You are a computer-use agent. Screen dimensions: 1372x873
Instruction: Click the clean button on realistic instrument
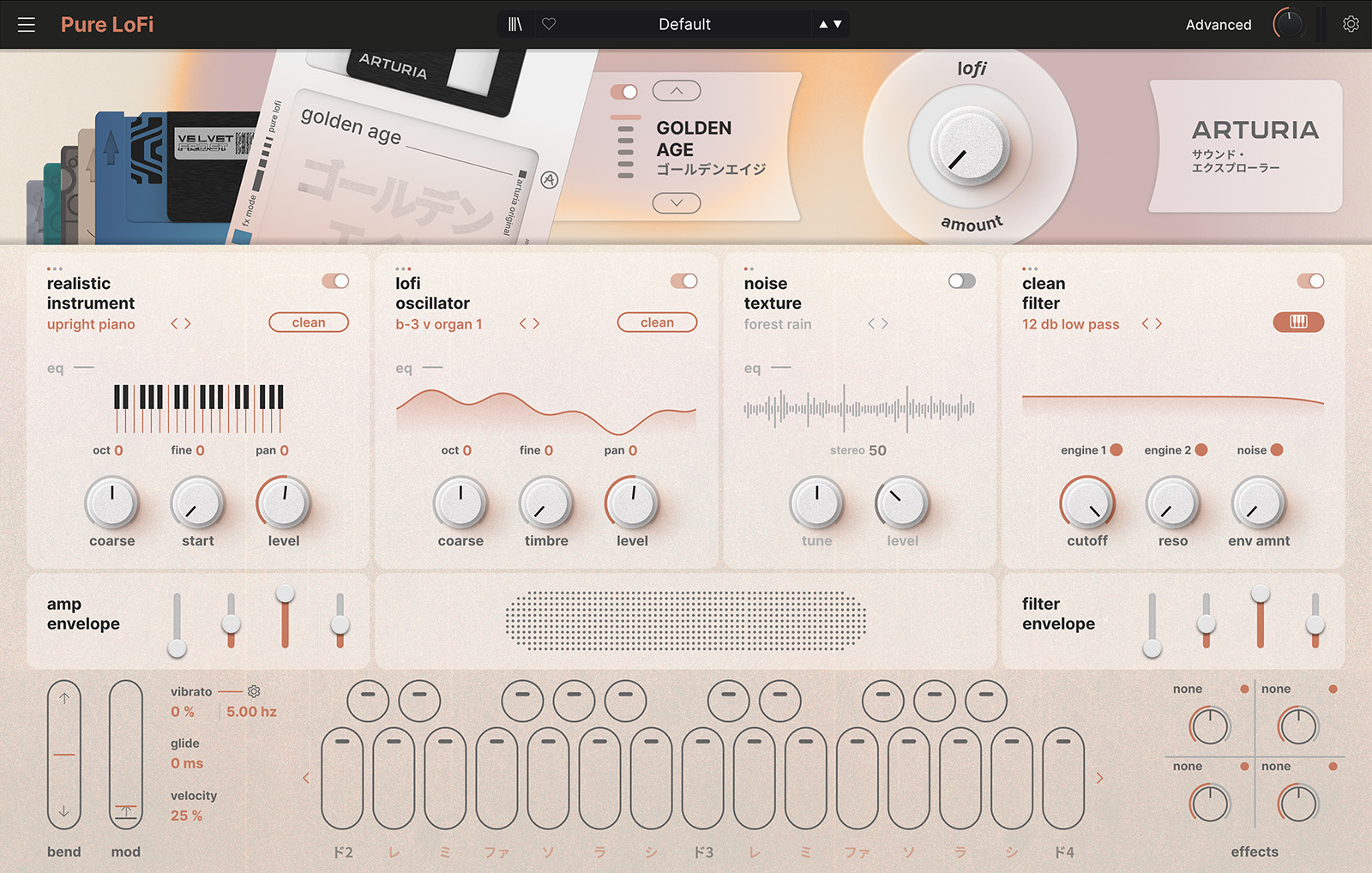tap(309, 322)
